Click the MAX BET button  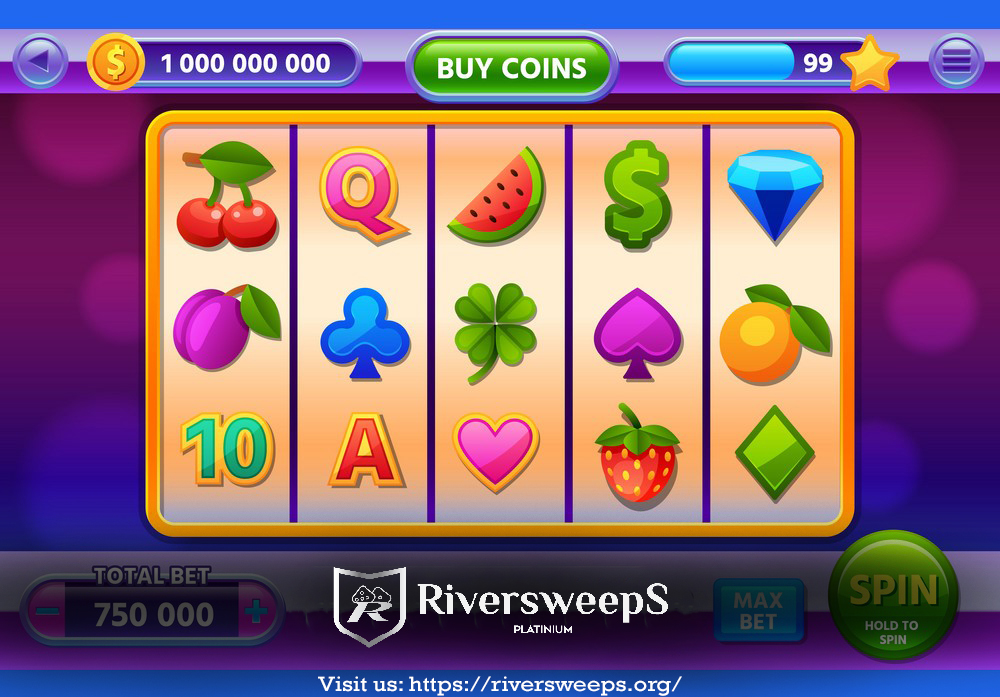click(758, 610)
